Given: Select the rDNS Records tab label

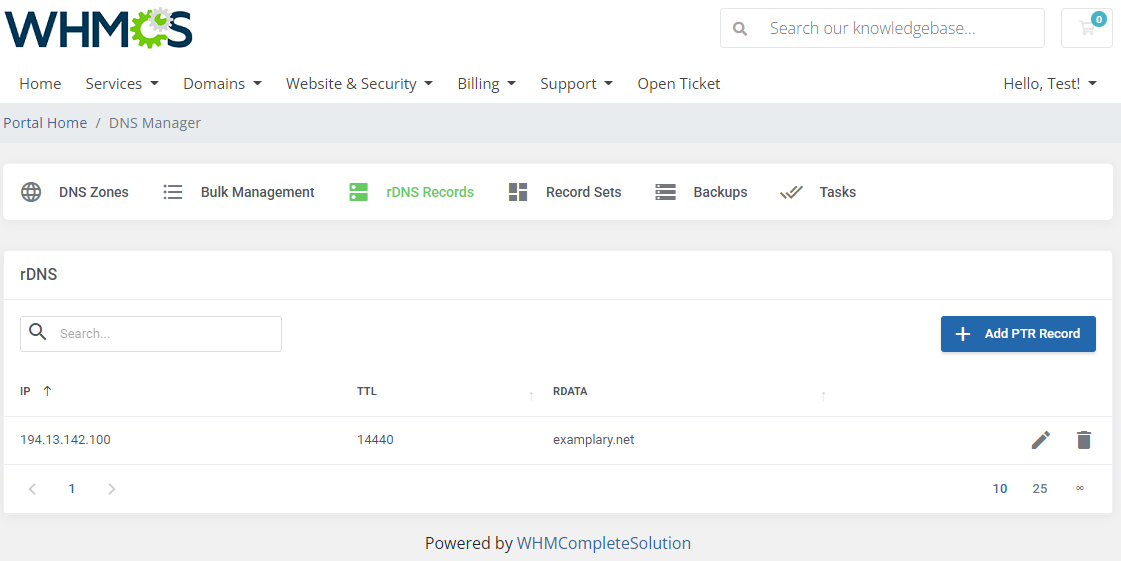Looking at the screenshot, I should pos(430,192).
